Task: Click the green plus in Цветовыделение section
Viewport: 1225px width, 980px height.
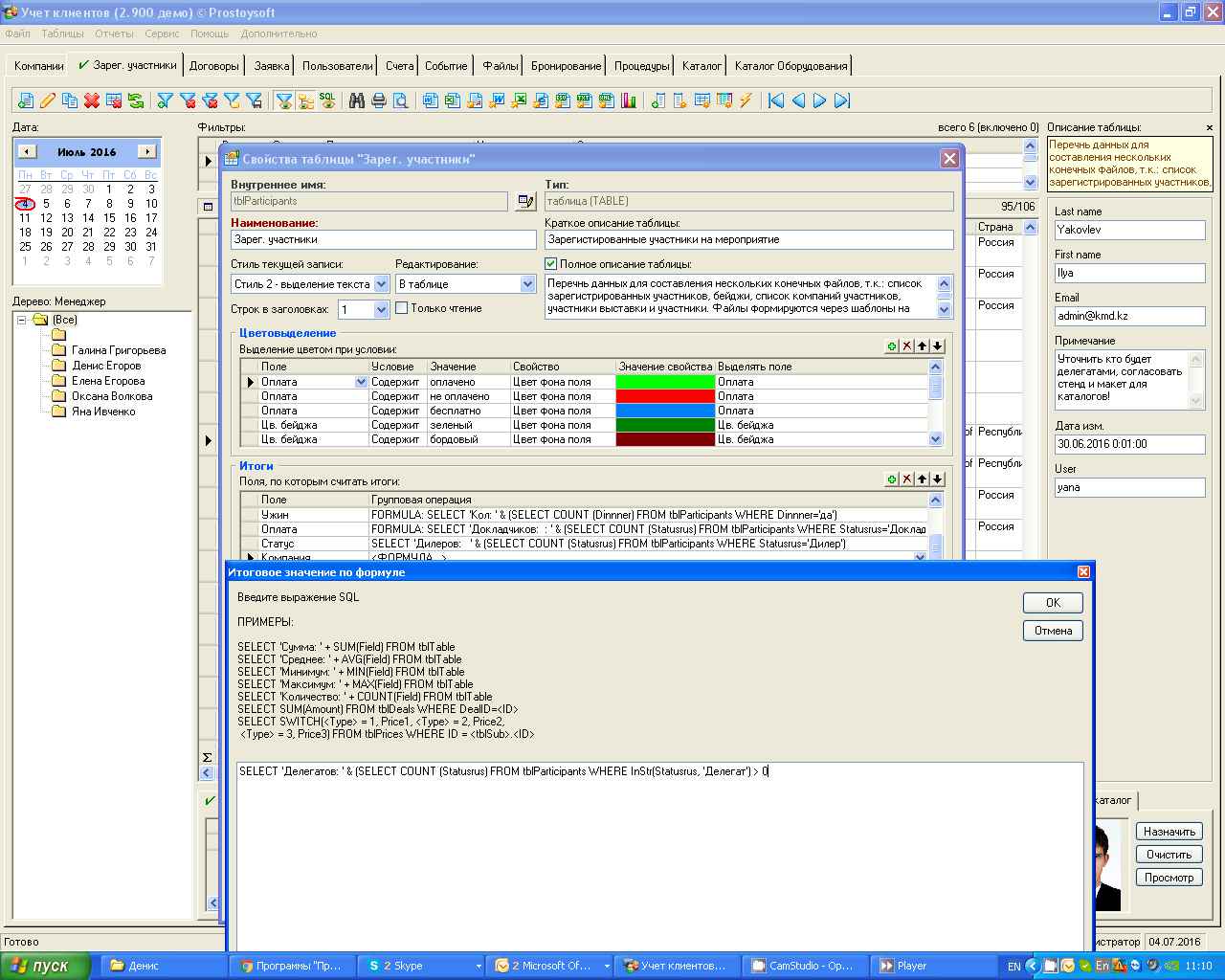Action: pyautogui.click(x=892, y=346)
